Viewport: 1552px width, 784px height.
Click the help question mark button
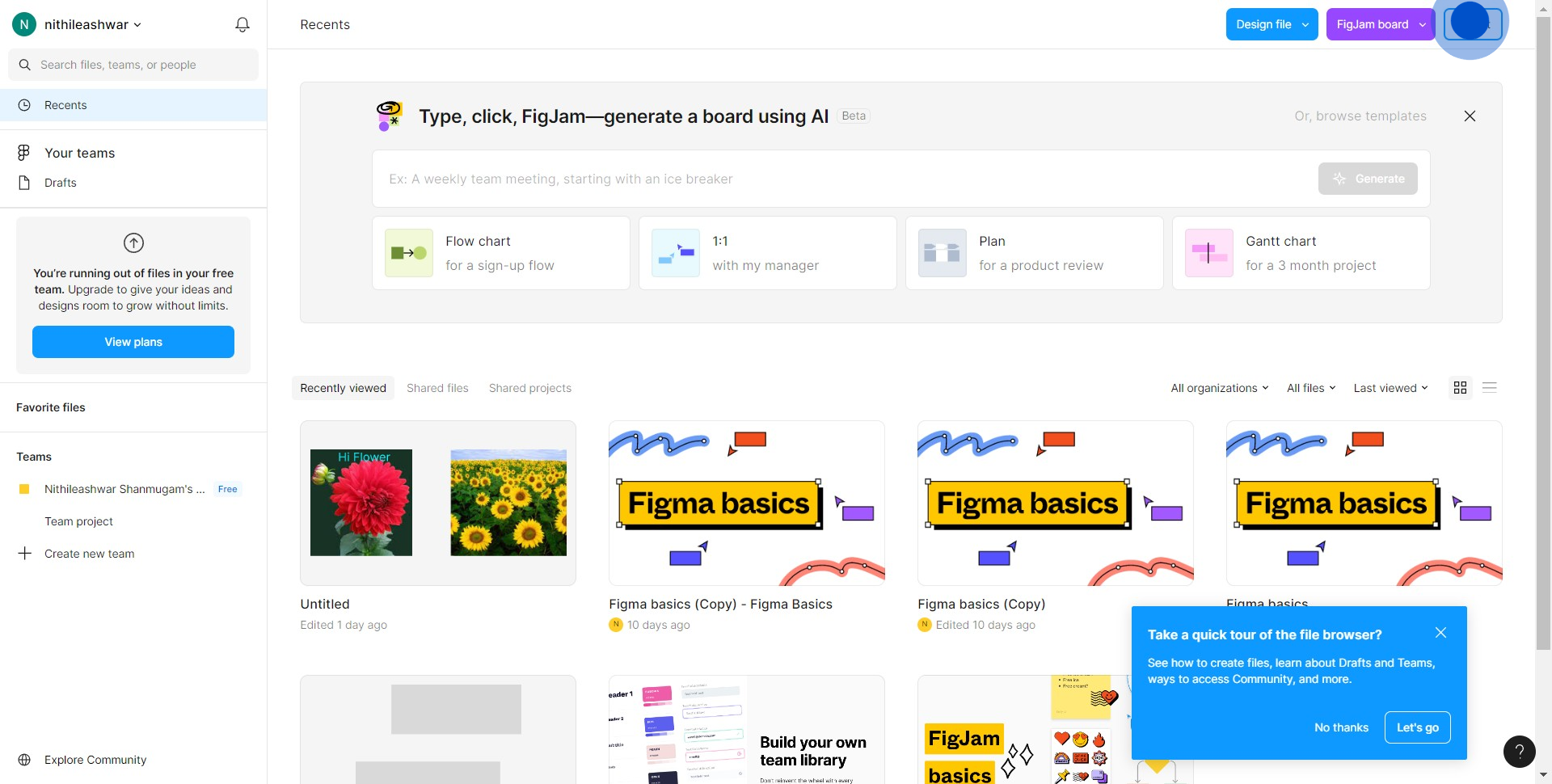tap(1519, 752)
